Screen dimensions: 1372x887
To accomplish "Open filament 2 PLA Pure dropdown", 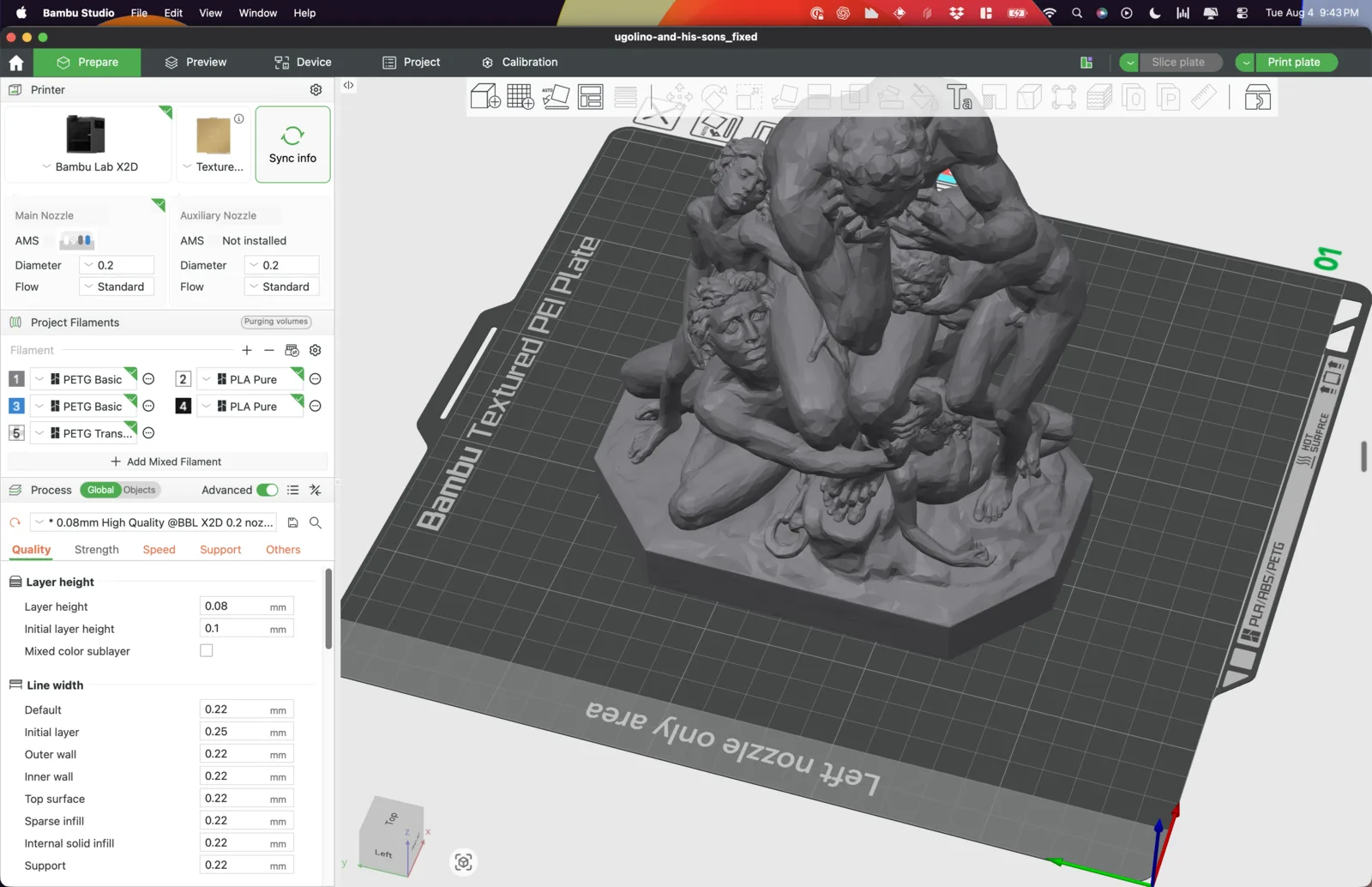I will click(x=250, y=379).
